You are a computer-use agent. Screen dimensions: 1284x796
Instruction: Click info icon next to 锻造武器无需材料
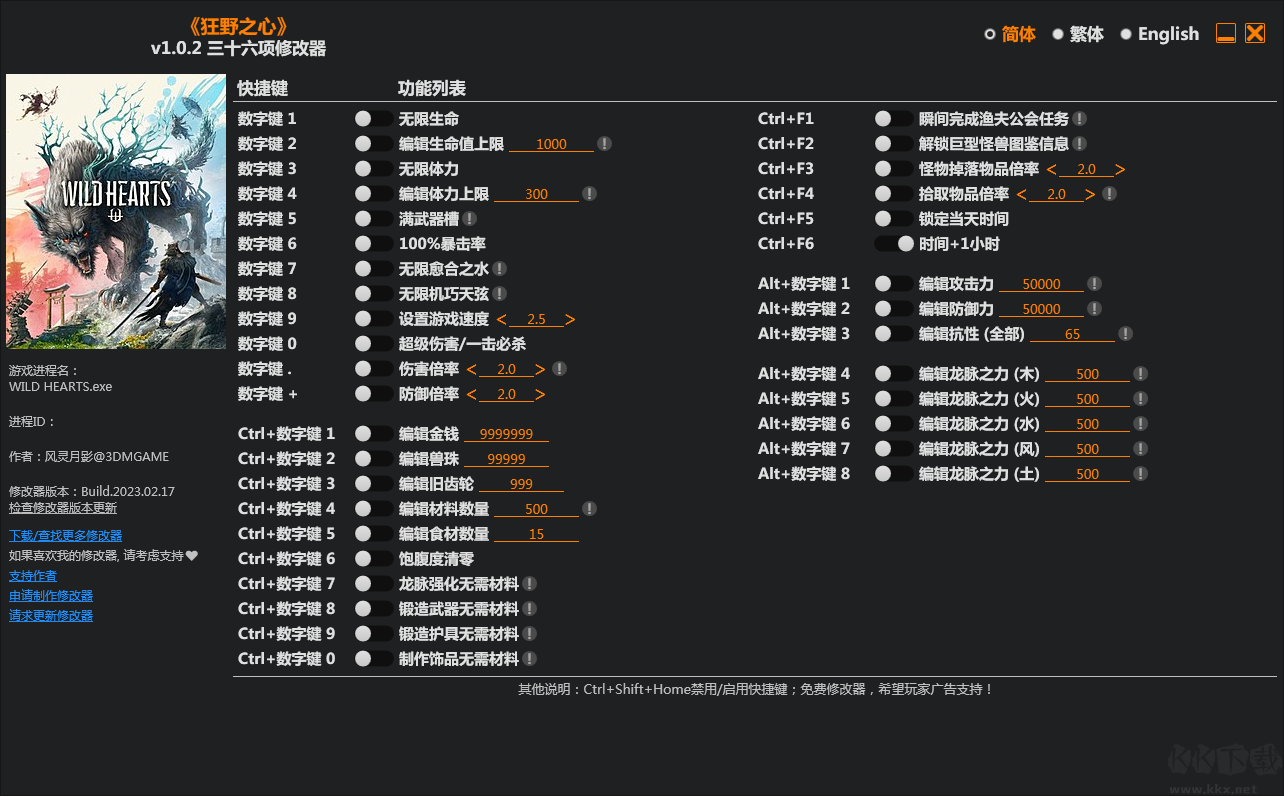pyautogui.click(x=529, y=609)
